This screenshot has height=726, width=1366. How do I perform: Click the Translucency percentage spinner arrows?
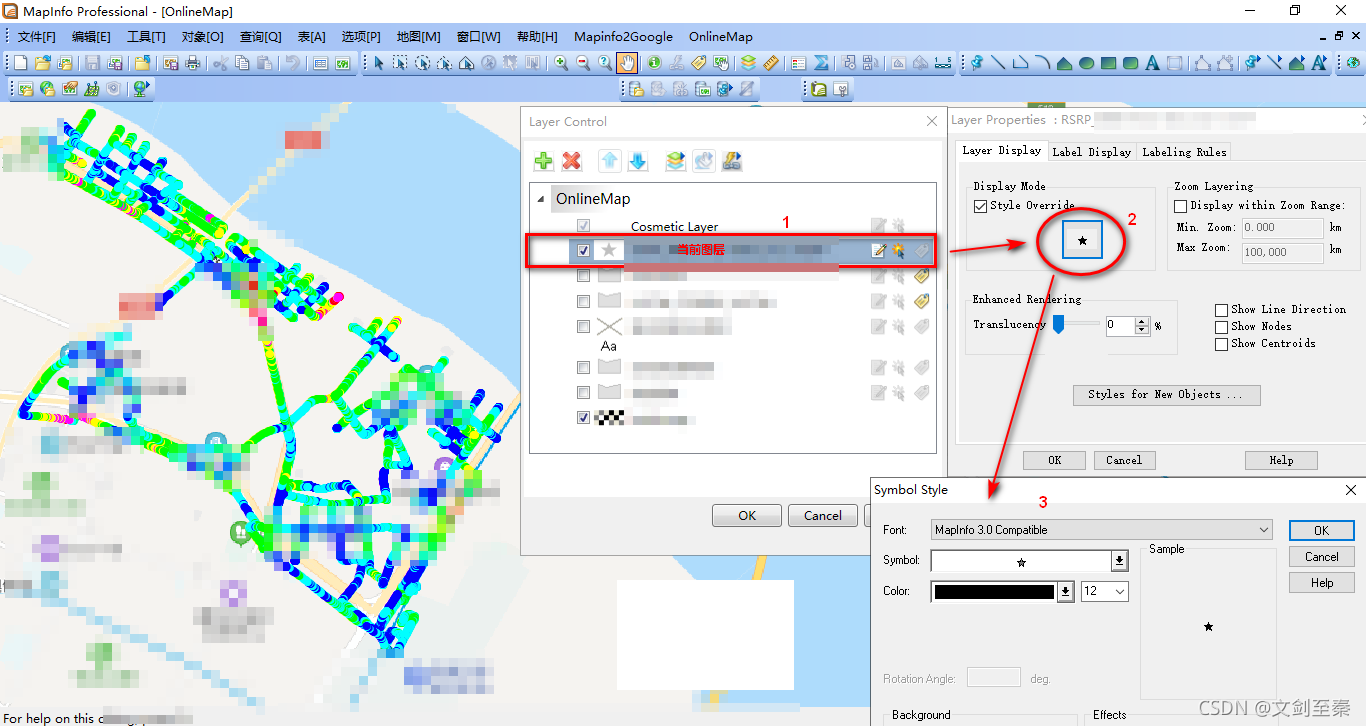click(x=1142, y=326)
